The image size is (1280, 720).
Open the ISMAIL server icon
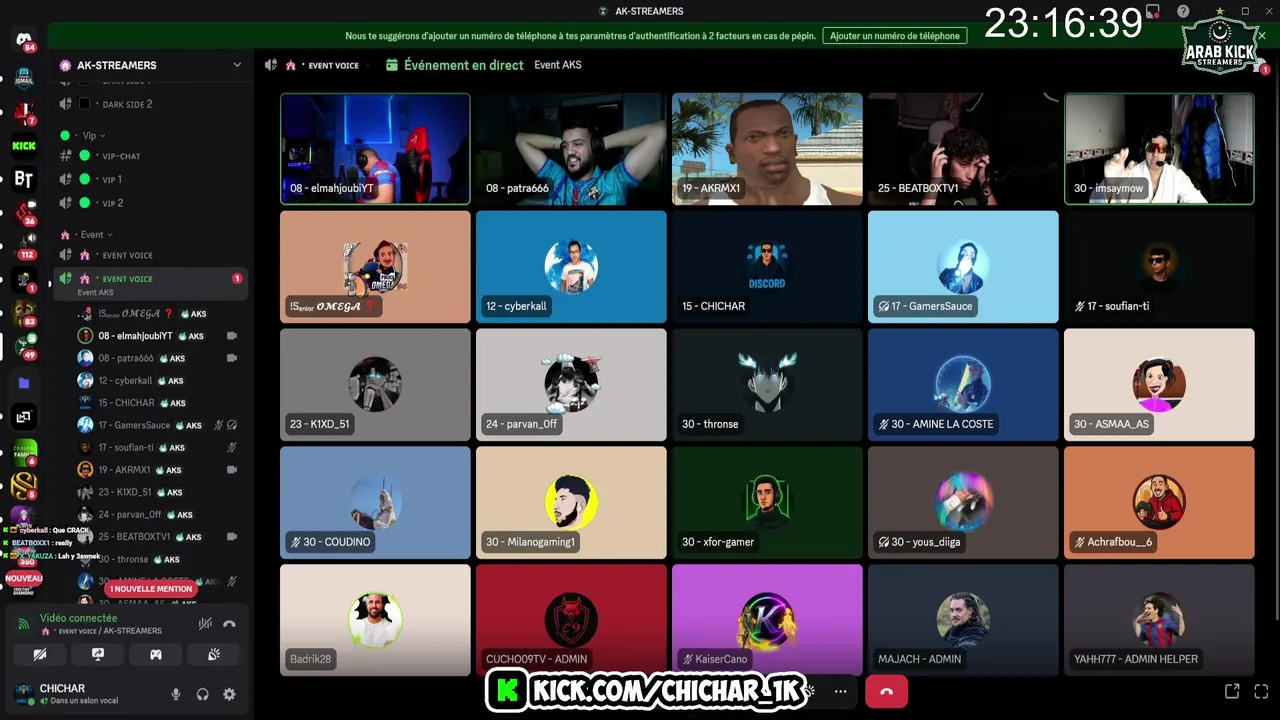[24, 77]
